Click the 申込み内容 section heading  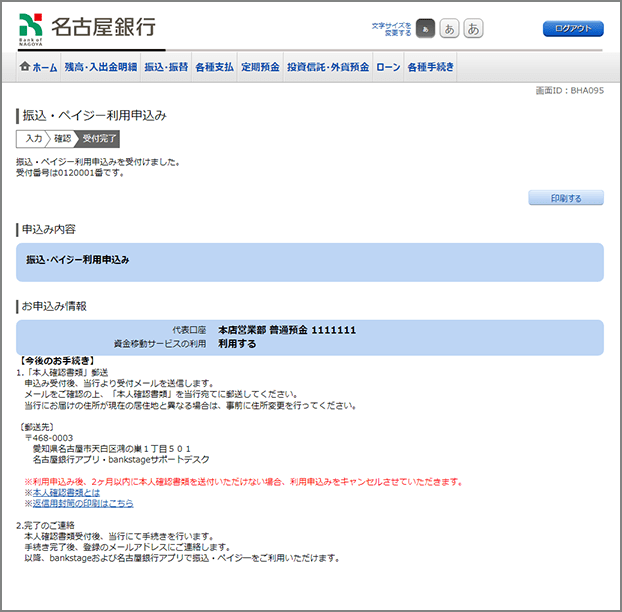[x=48, y=229]
